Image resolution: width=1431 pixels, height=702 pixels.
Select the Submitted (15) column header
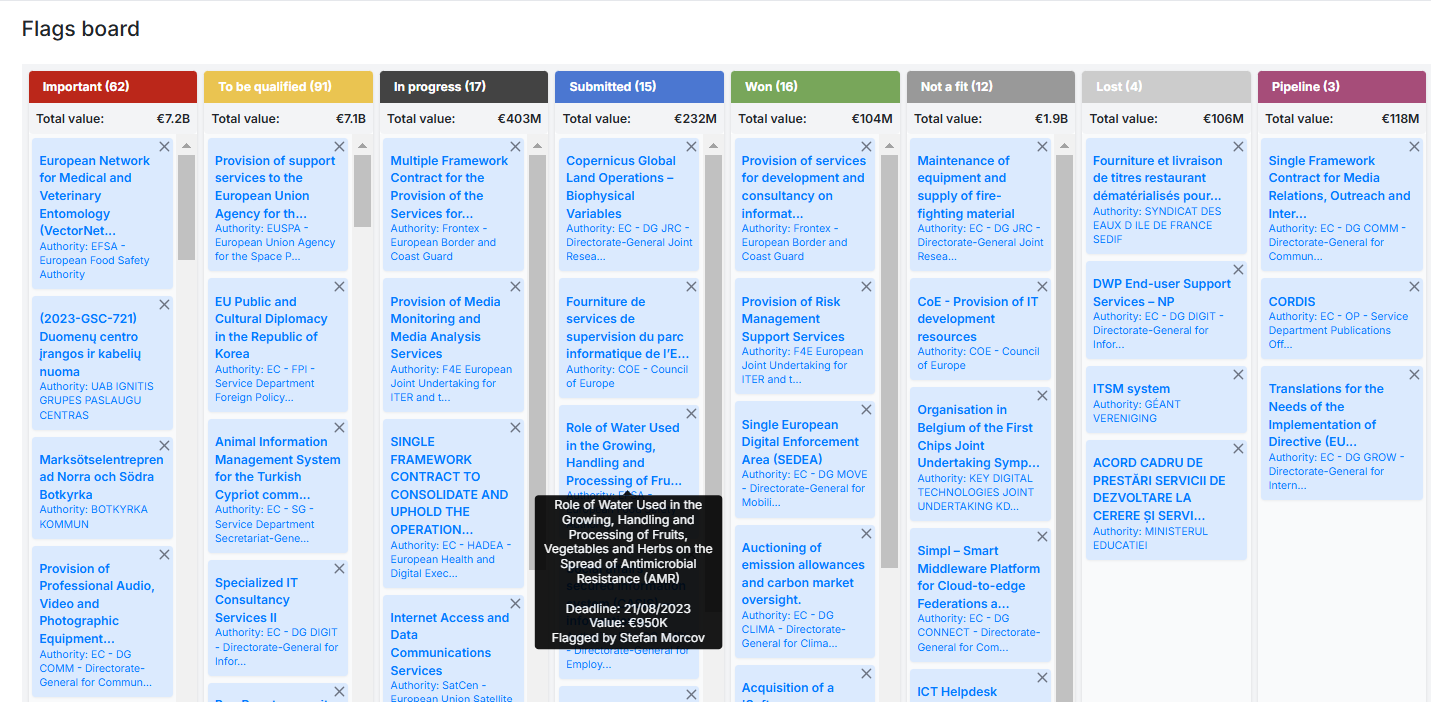click(x=639, y=87)
